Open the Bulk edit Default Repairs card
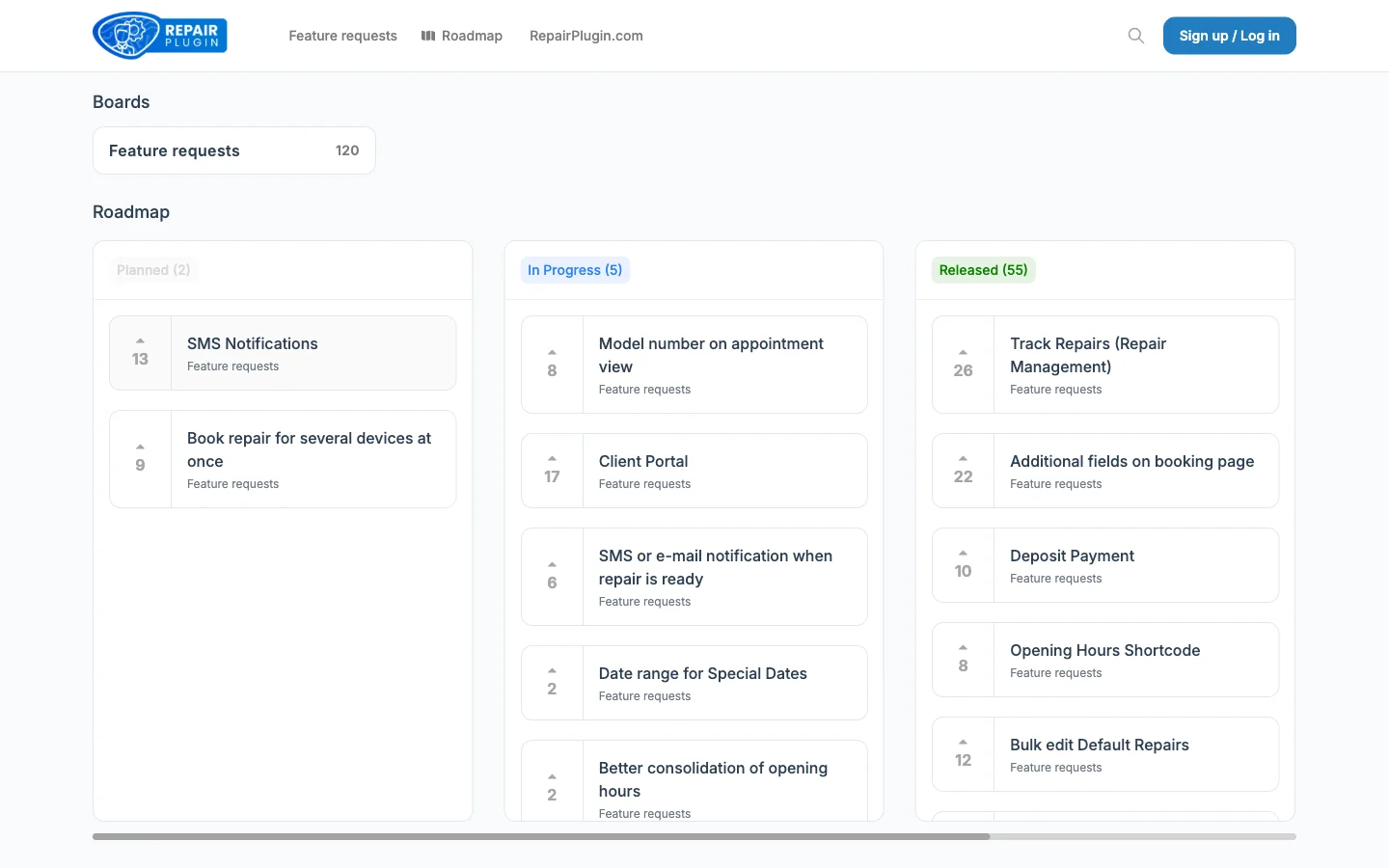This screenshot has width=1389, height=868. [x=1099, y=745]
